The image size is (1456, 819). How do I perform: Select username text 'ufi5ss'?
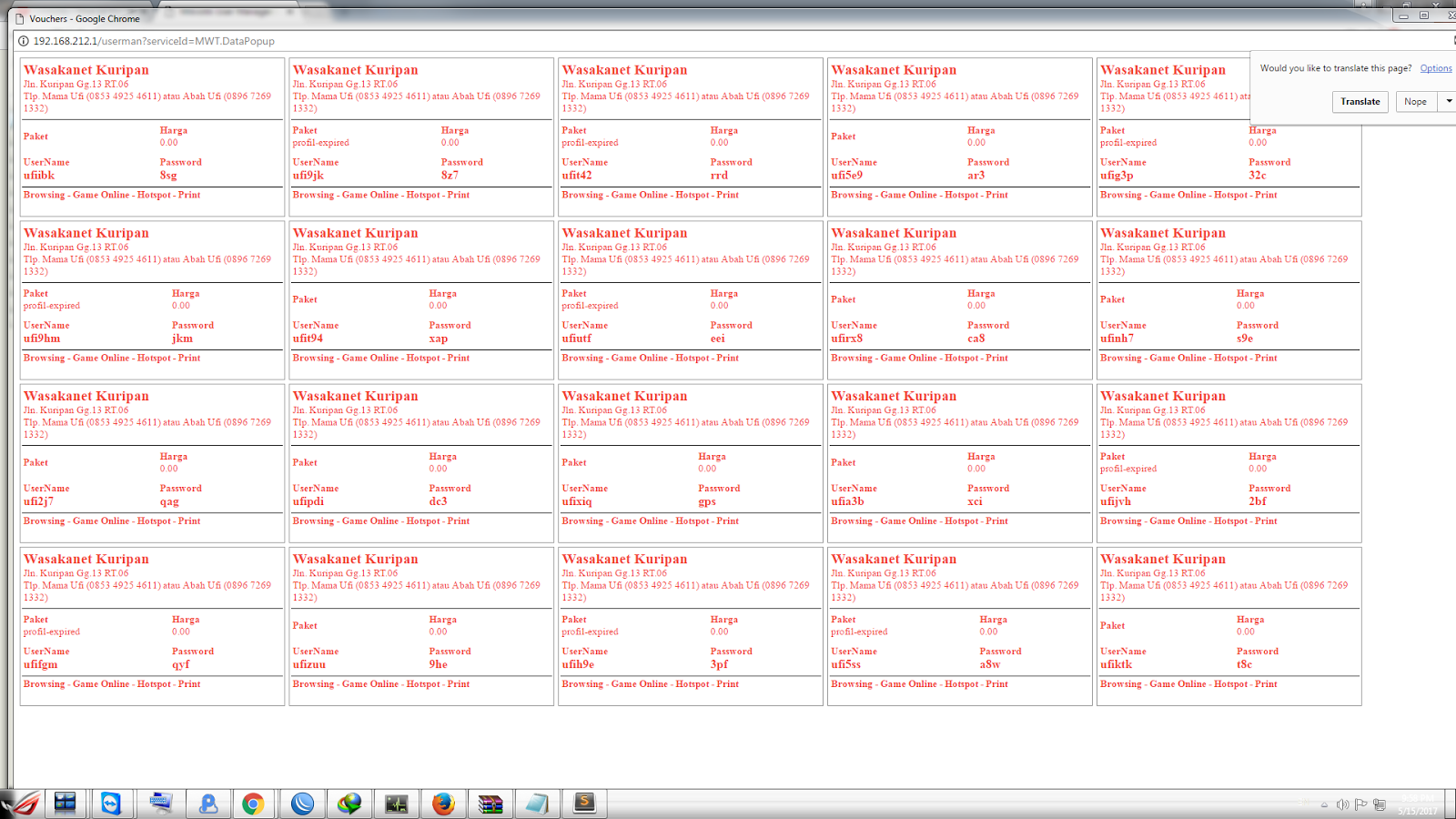(846, 664)
